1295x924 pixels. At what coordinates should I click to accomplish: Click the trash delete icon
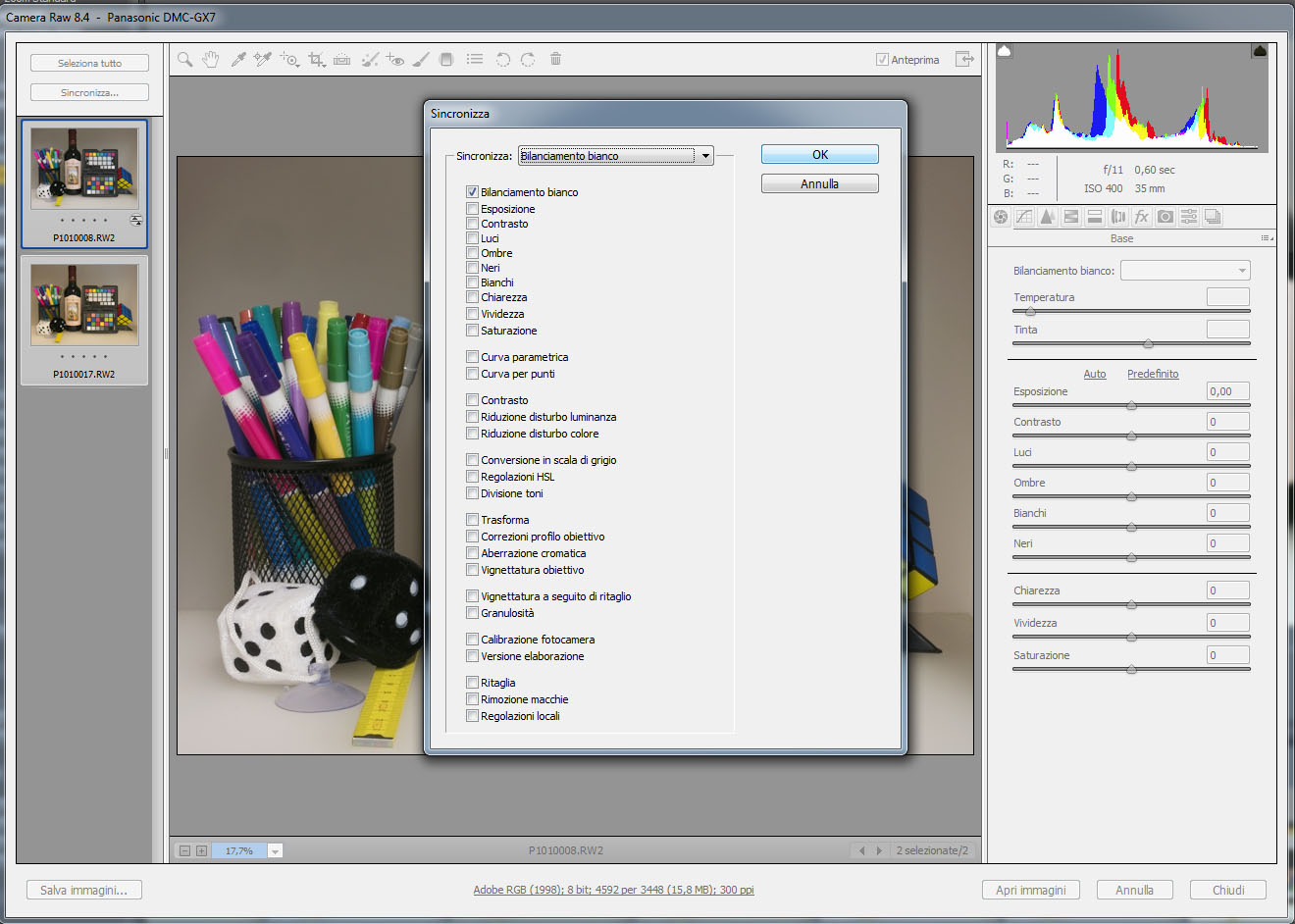tap(555, 60)
